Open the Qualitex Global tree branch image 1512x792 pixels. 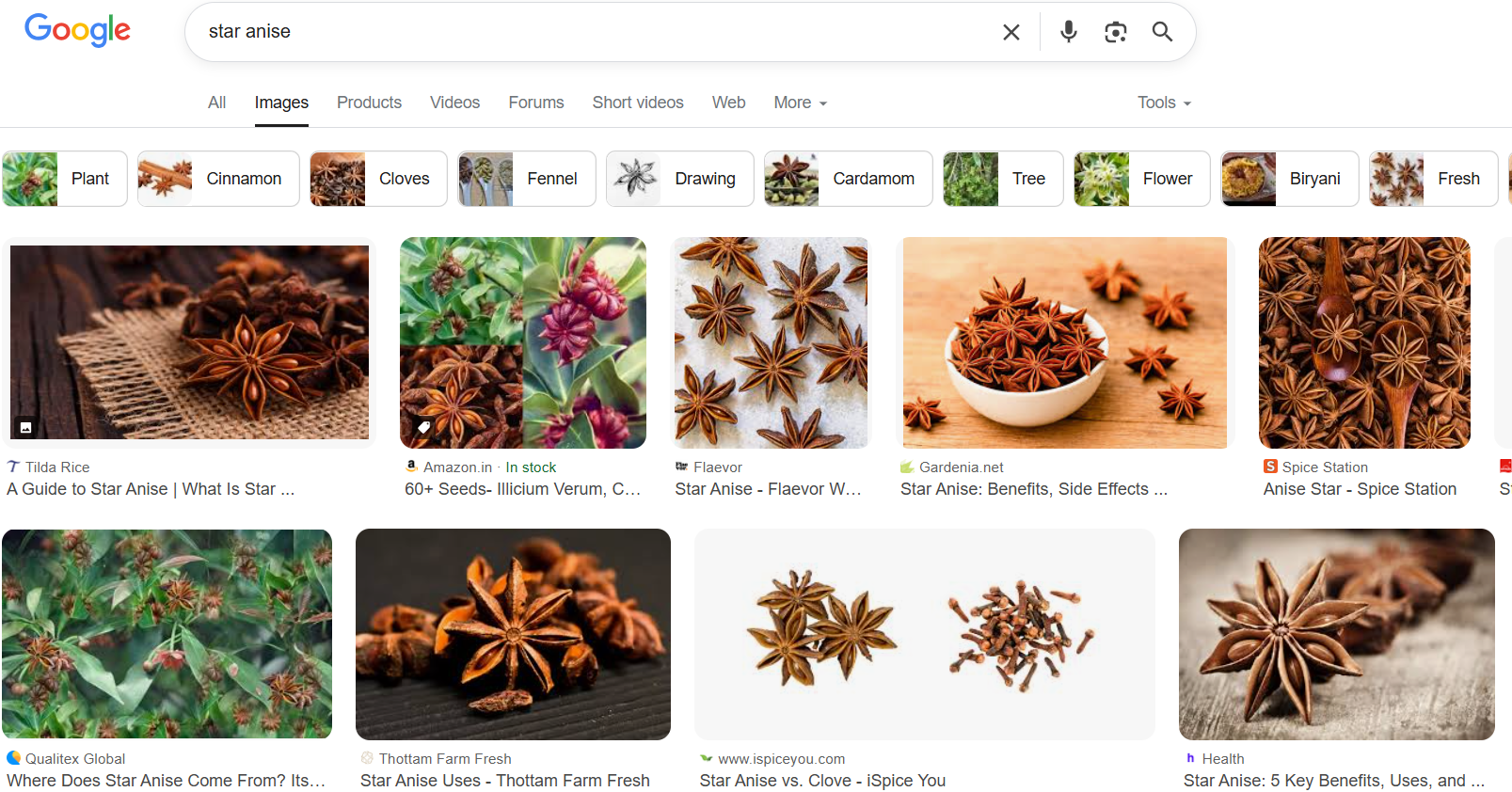[167, 634]
